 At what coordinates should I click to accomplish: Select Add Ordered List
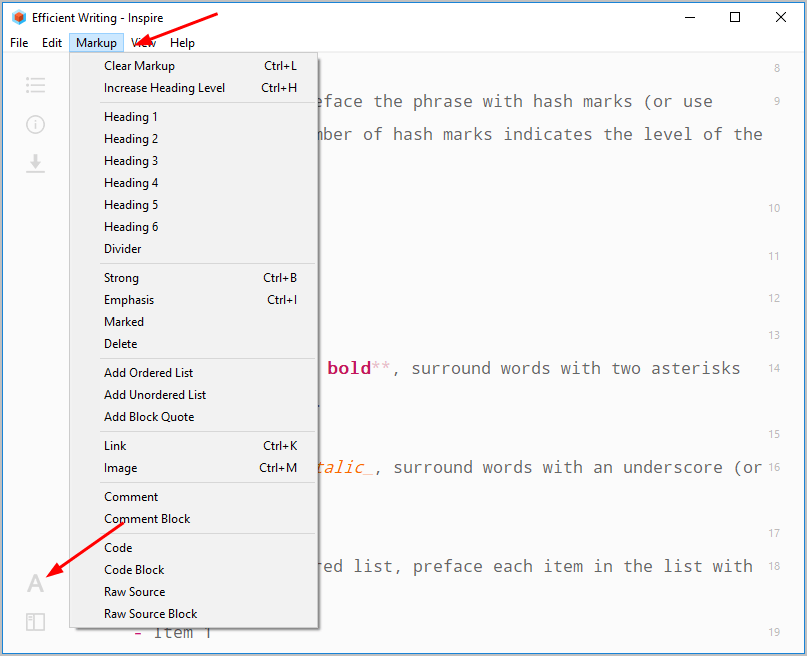[x=194, y=373]
